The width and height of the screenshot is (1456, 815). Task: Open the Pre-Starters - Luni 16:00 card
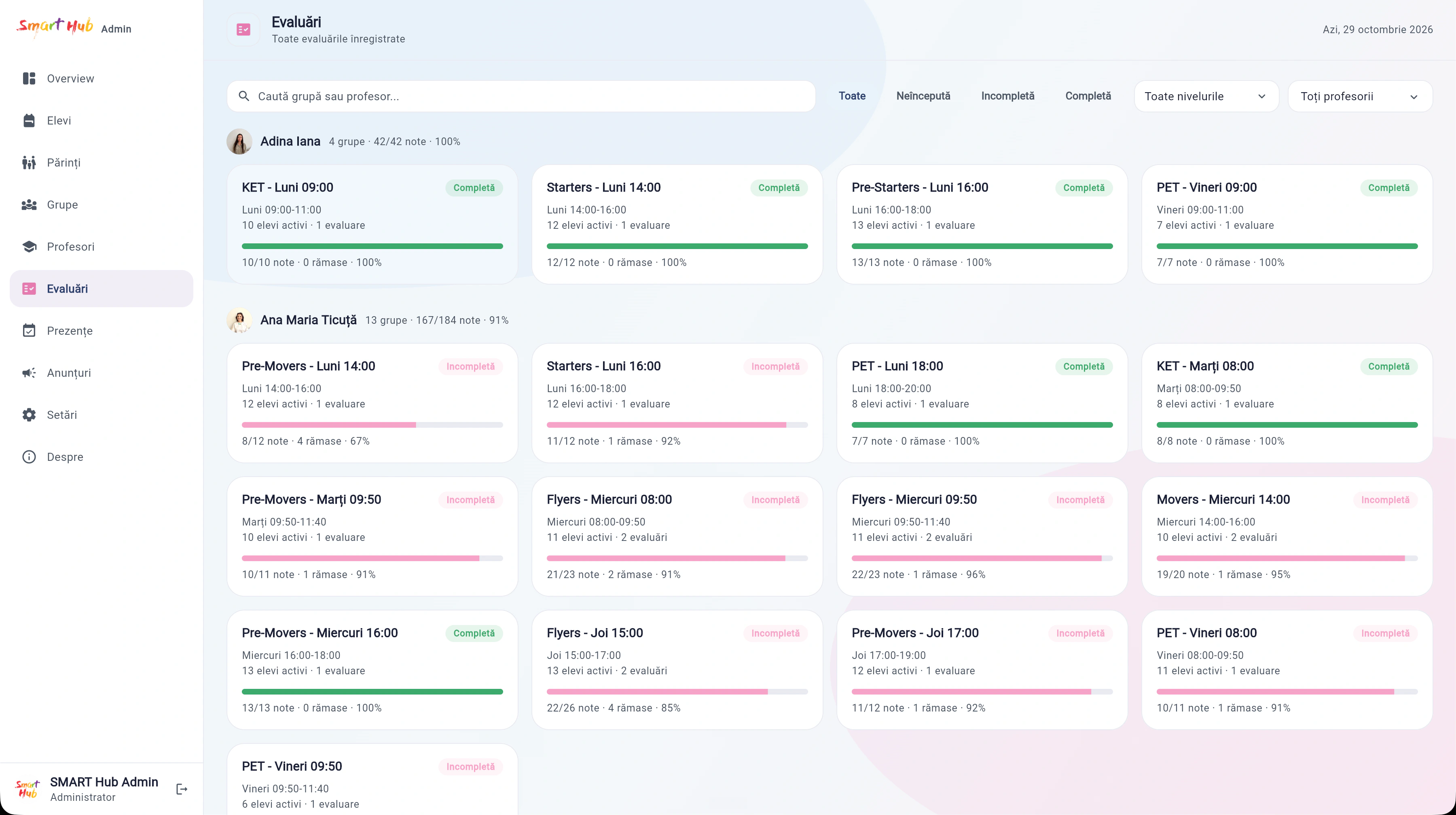coord(982,224)
